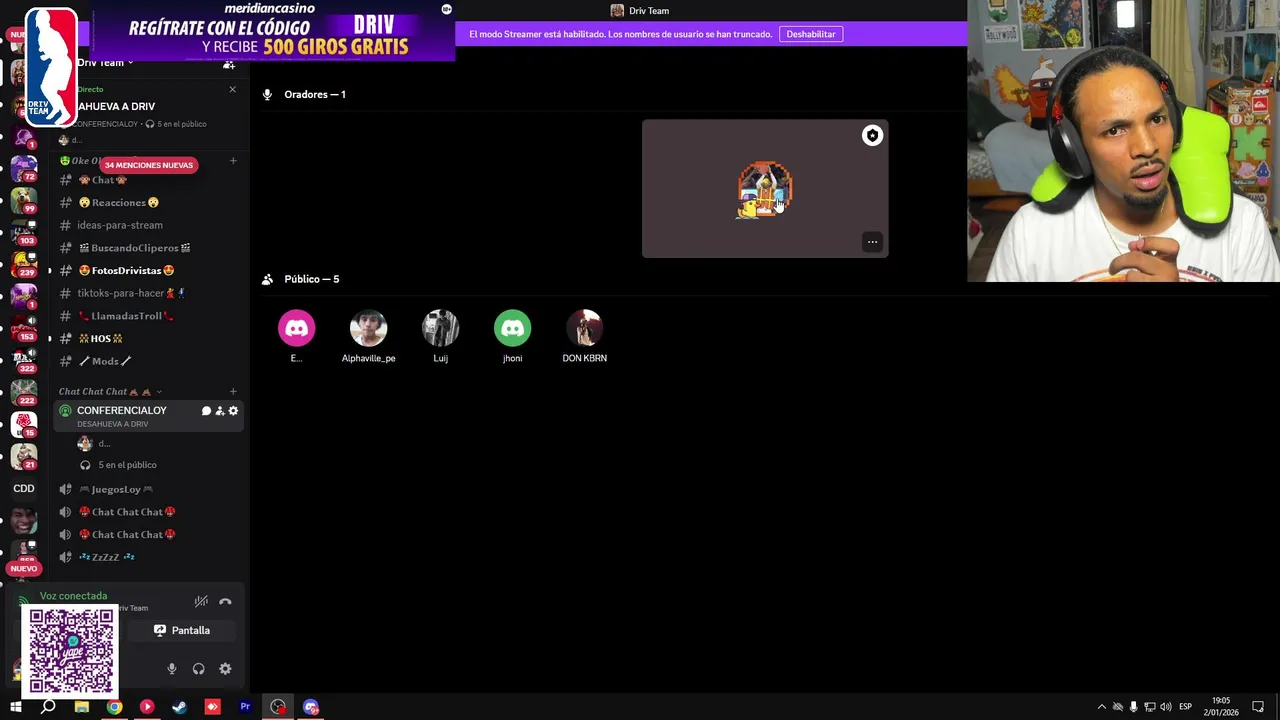Open the FotosDrivistas channel
This screenshot has width=1280, height=720.
pos(148,270)
